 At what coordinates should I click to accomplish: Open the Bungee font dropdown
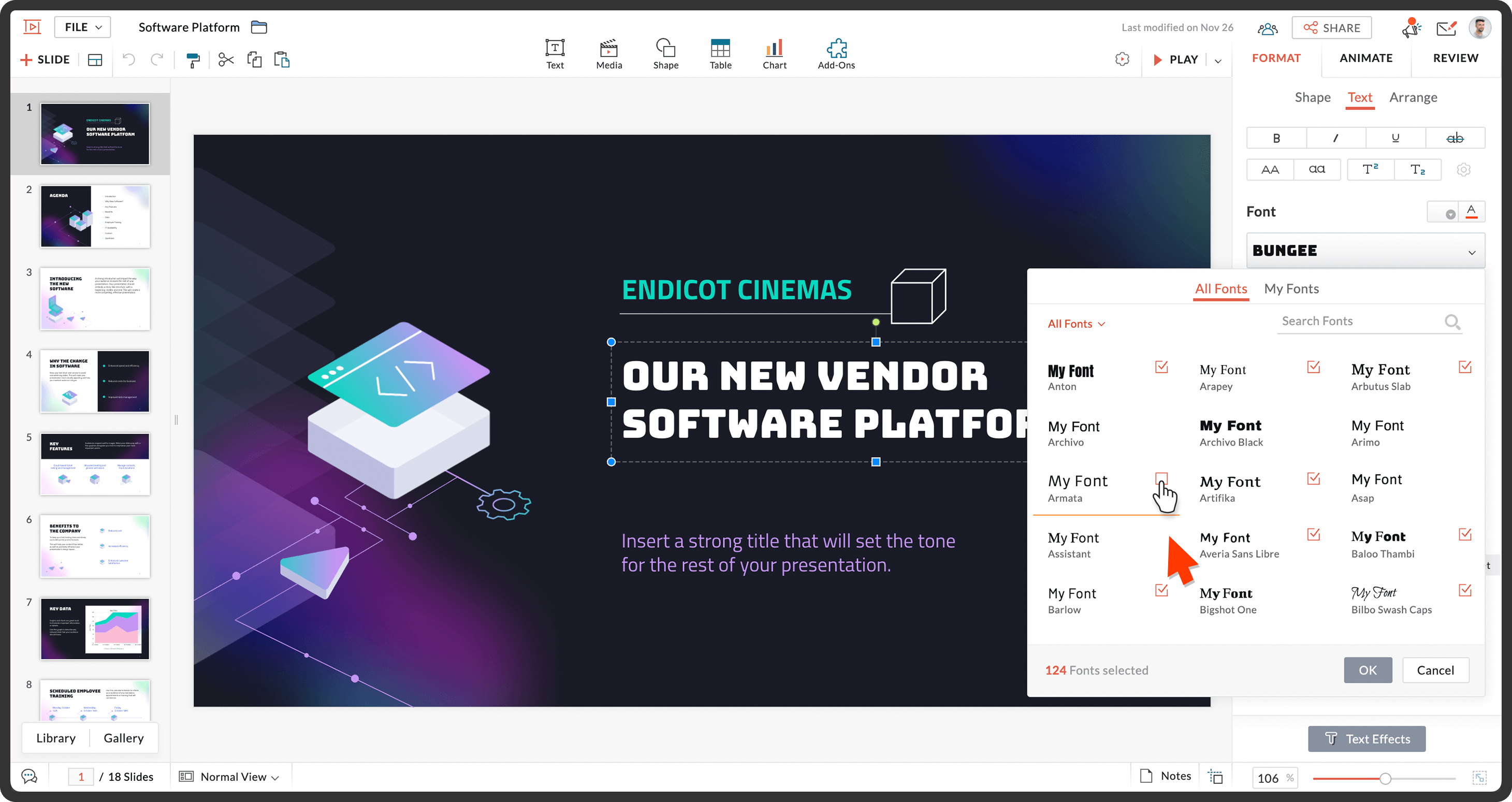click(1365, 251)
